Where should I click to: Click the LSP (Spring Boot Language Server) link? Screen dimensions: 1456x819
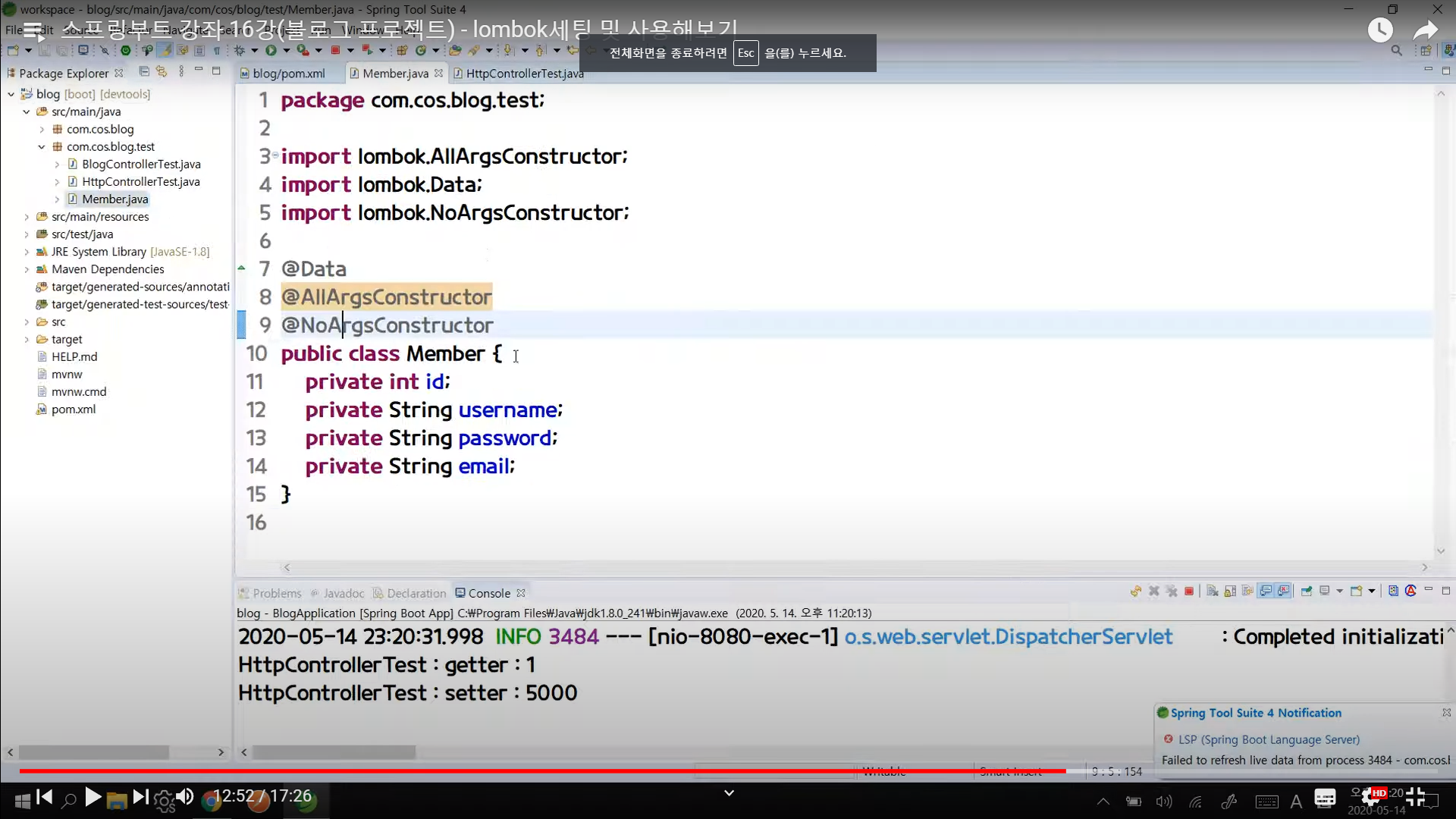tap(1269, 739)
